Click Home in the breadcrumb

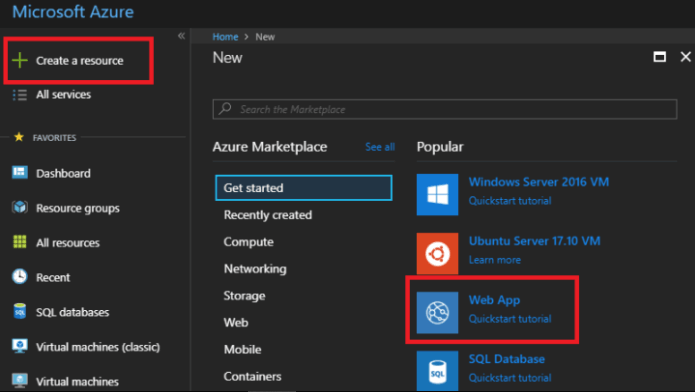[x=225, y=37]
